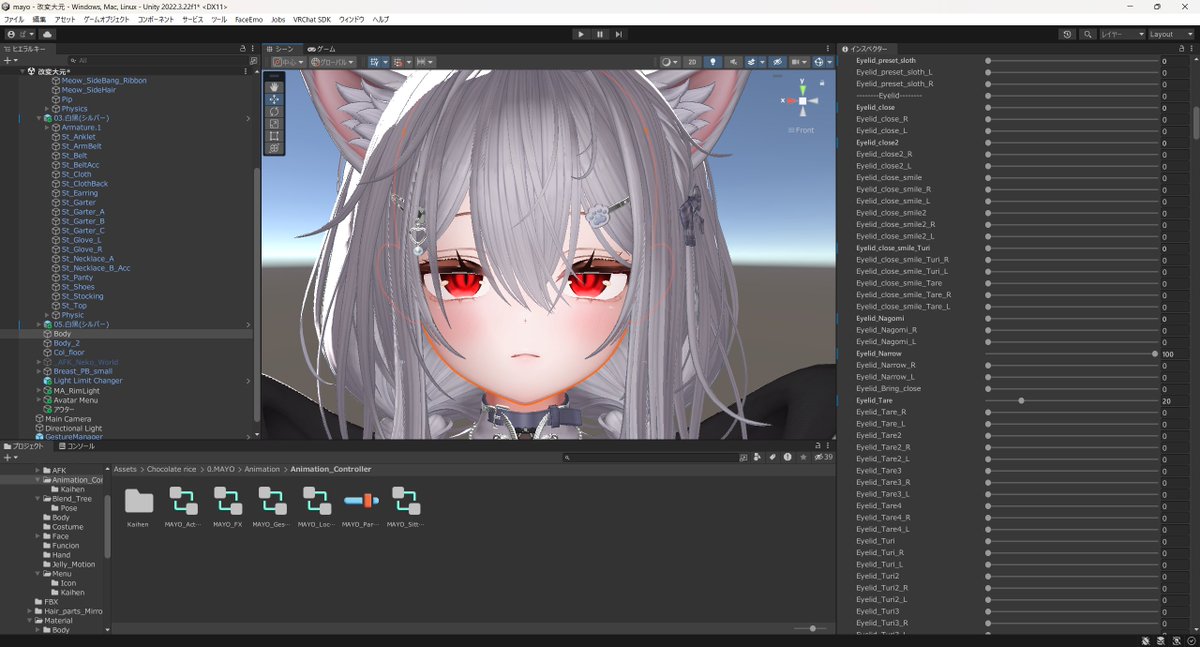Collapse the 03.白黒(シルバー) object
This screenshot has height=647, width=1200.
pyautogui.click(x=38, y=118)
